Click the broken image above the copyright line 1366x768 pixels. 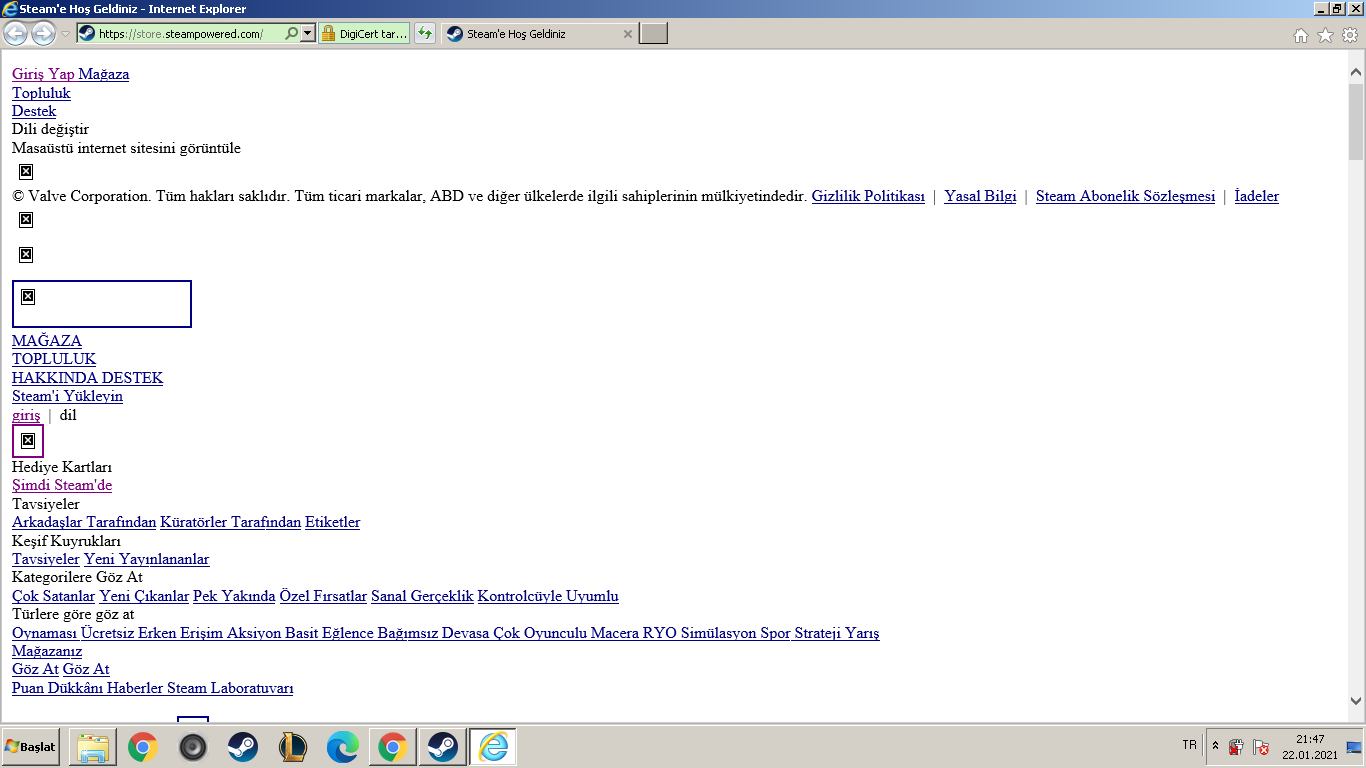[x=26, y=171]
